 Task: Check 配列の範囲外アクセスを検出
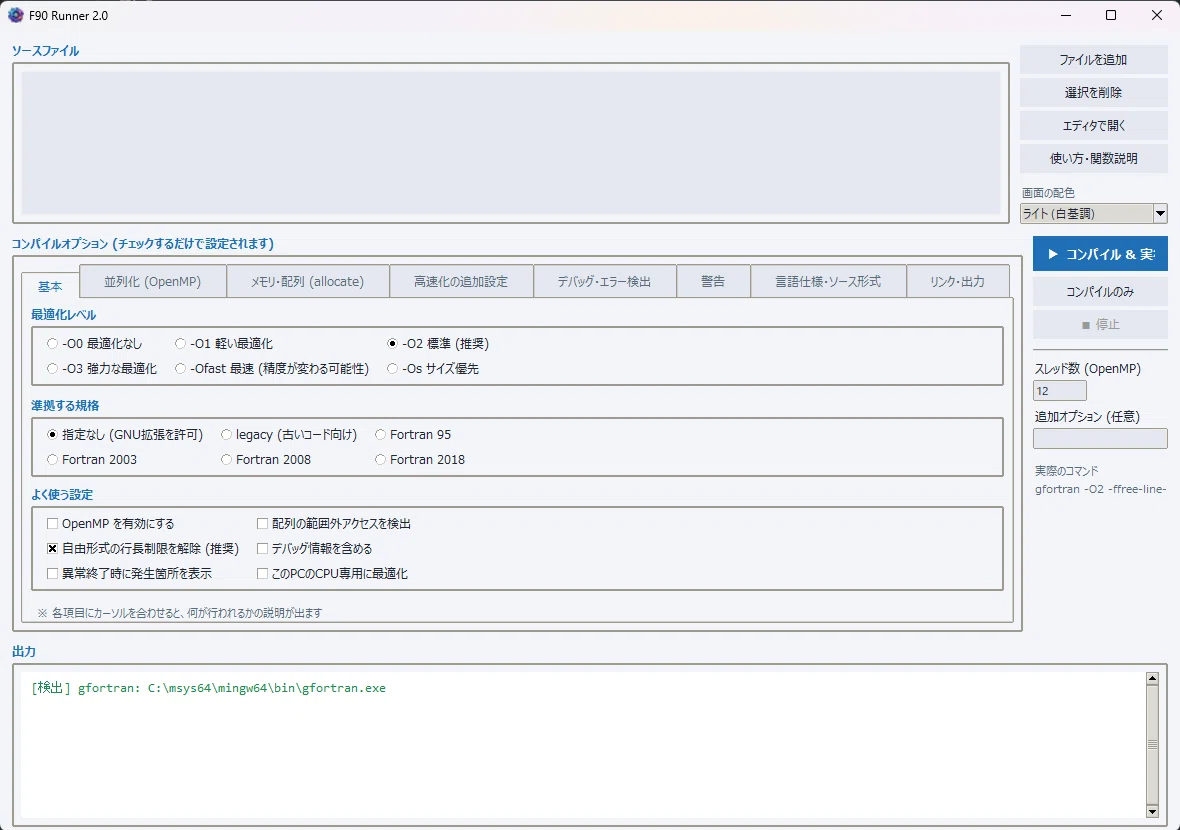(x=334, y=524)
